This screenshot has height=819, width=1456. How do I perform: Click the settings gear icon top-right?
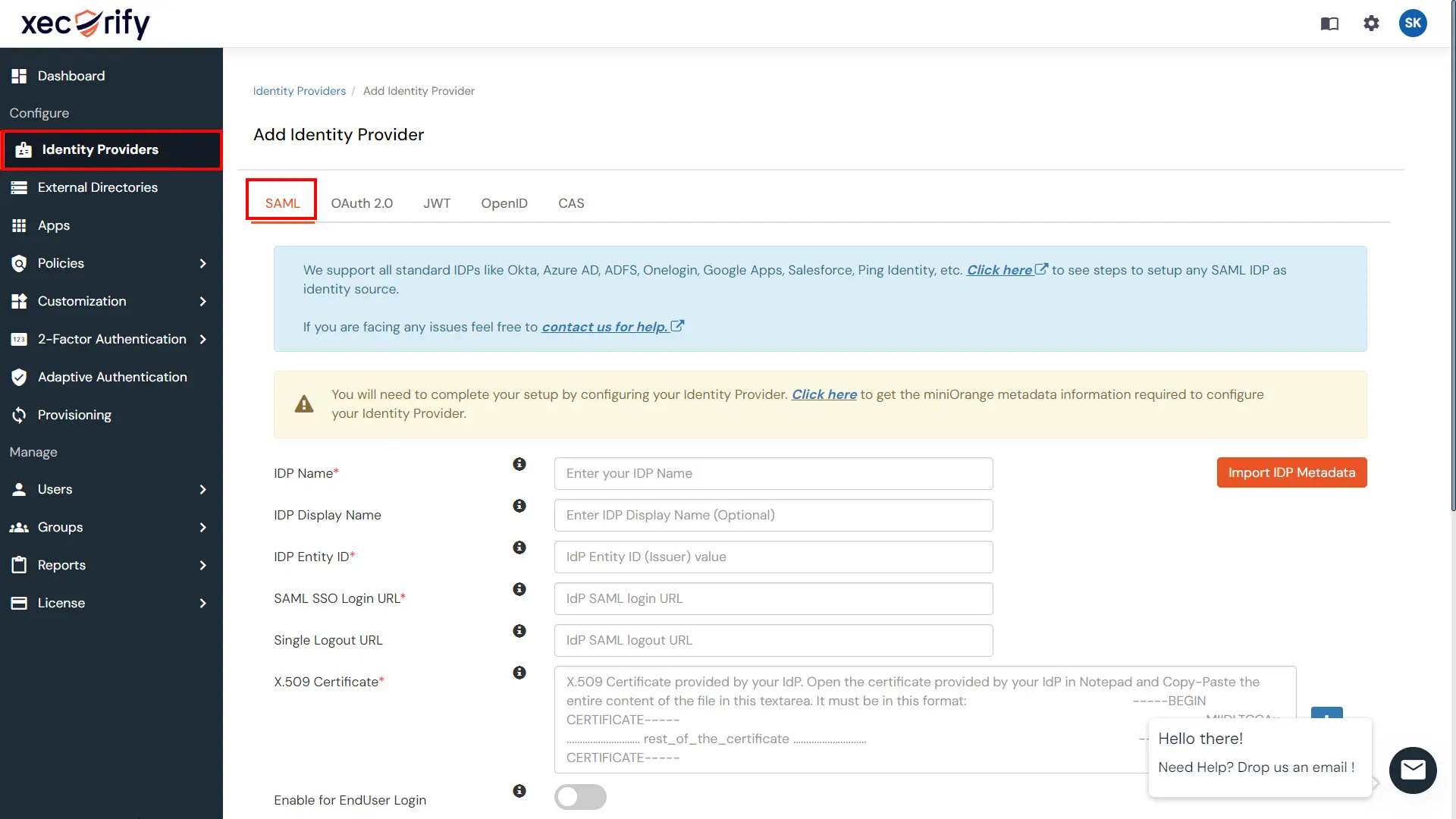click(1371, 22)
